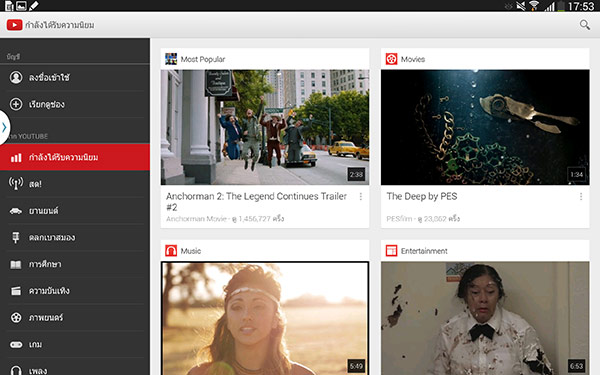Open the browse channels row with the plus icon

tap(75, 104)
